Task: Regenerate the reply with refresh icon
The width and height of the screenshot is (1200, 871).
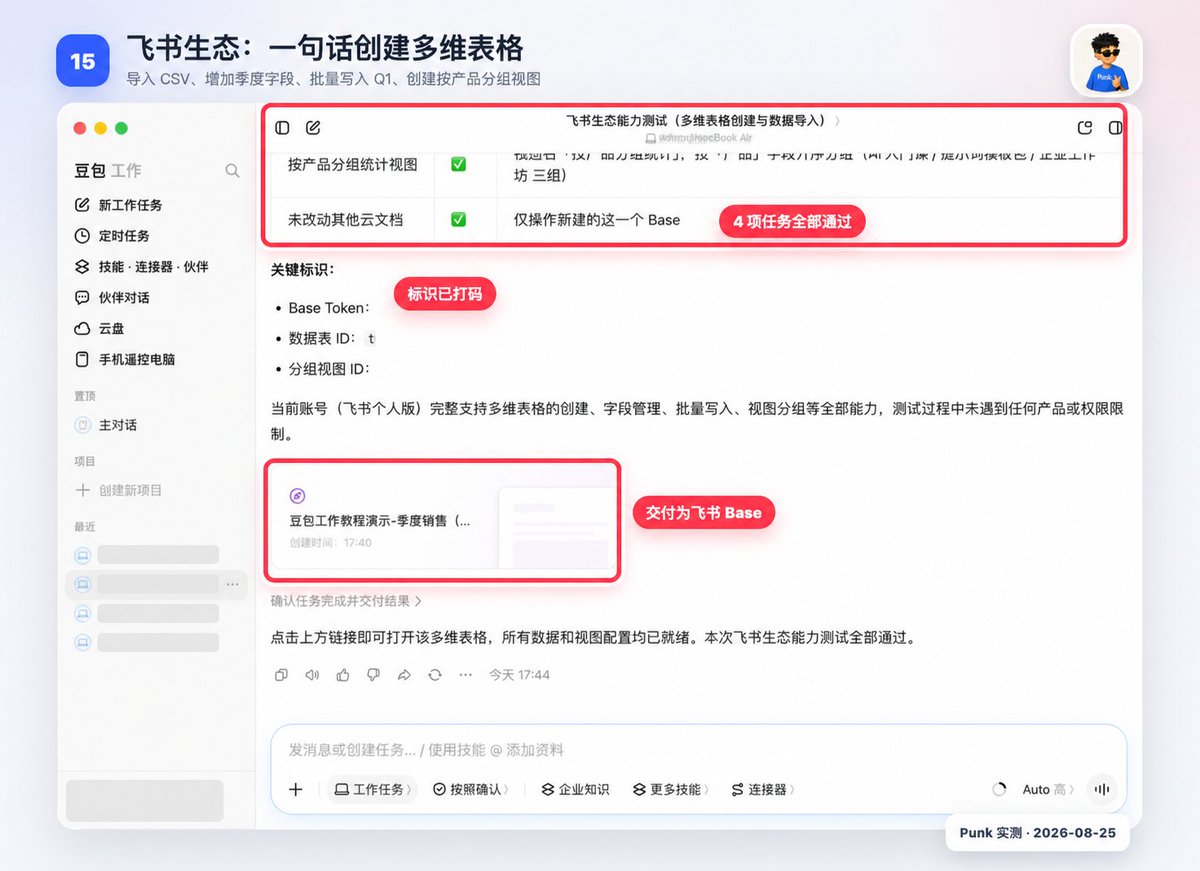Action: [x=435, y=675]
